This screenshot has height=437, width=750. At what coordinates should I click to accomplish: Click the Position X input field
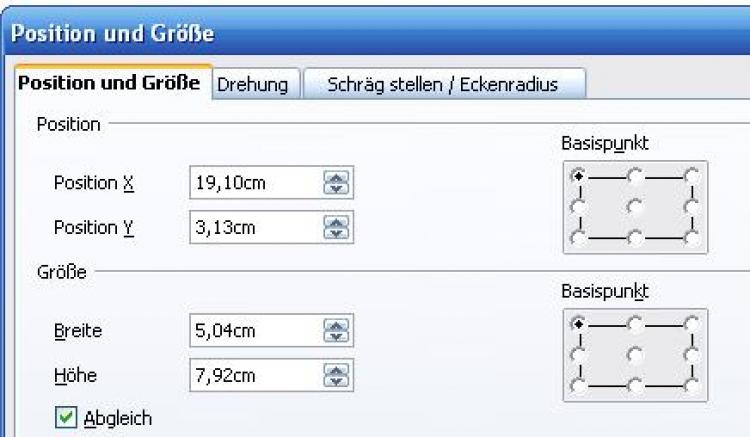click(x=254, y=183)
